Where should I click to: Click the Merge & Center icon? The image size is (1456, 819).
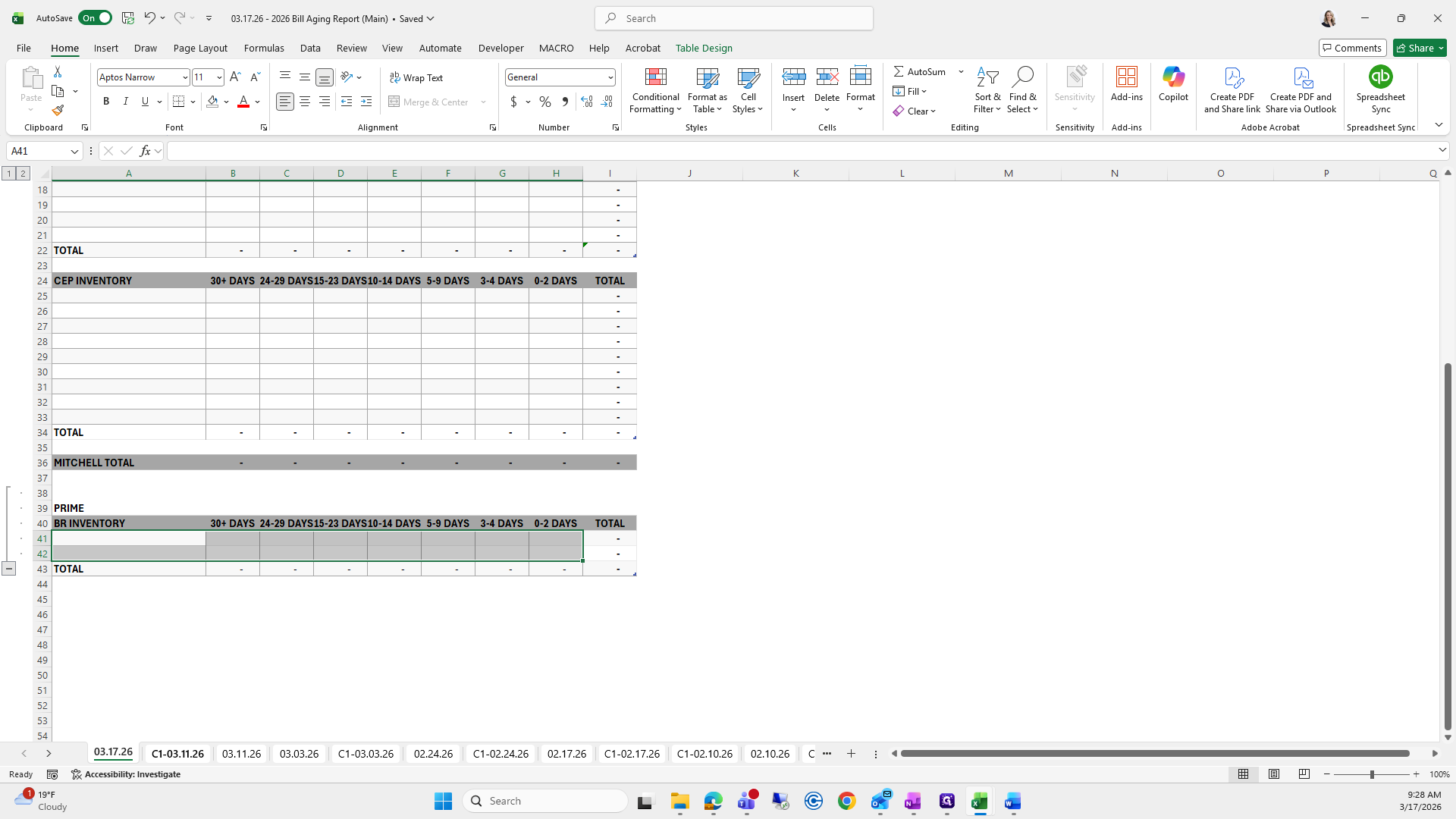429,102
